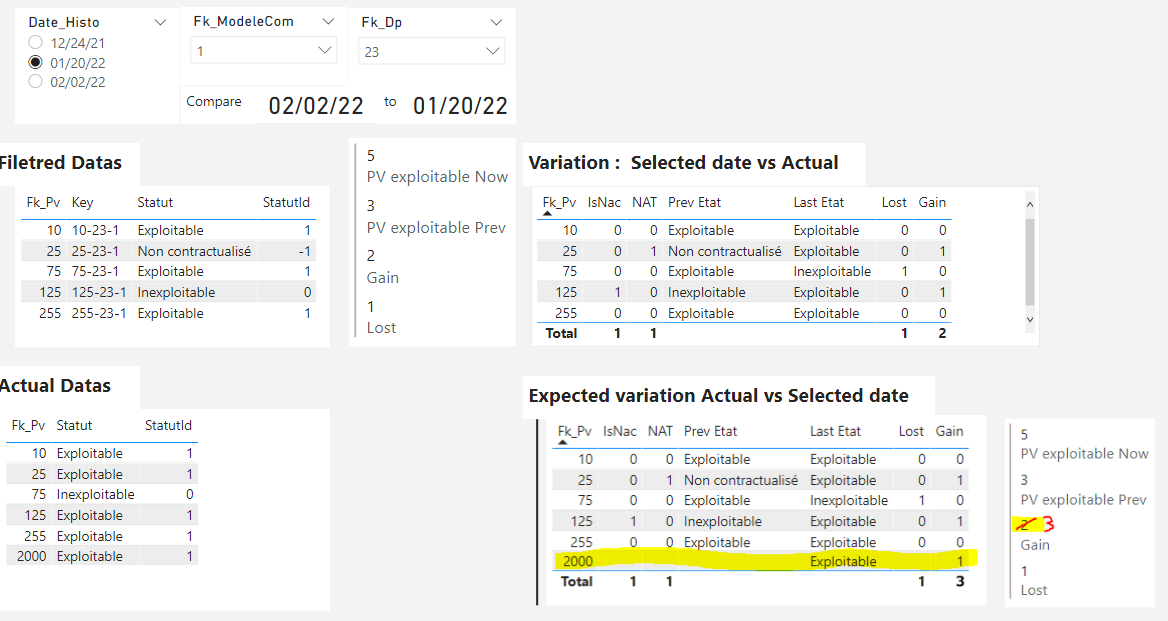Click the compare date 02/02/22 text
Viewport: 1168px width, 621px height.
(x=316, y=106)
